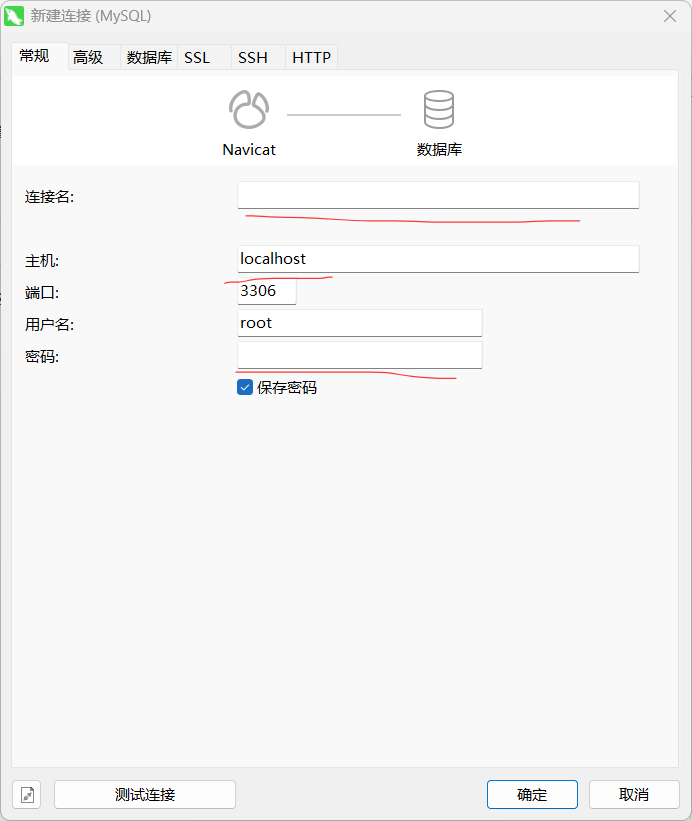692x821 pixels.
Task: Click the 用户名 field containing root
Action: (360, 323)
